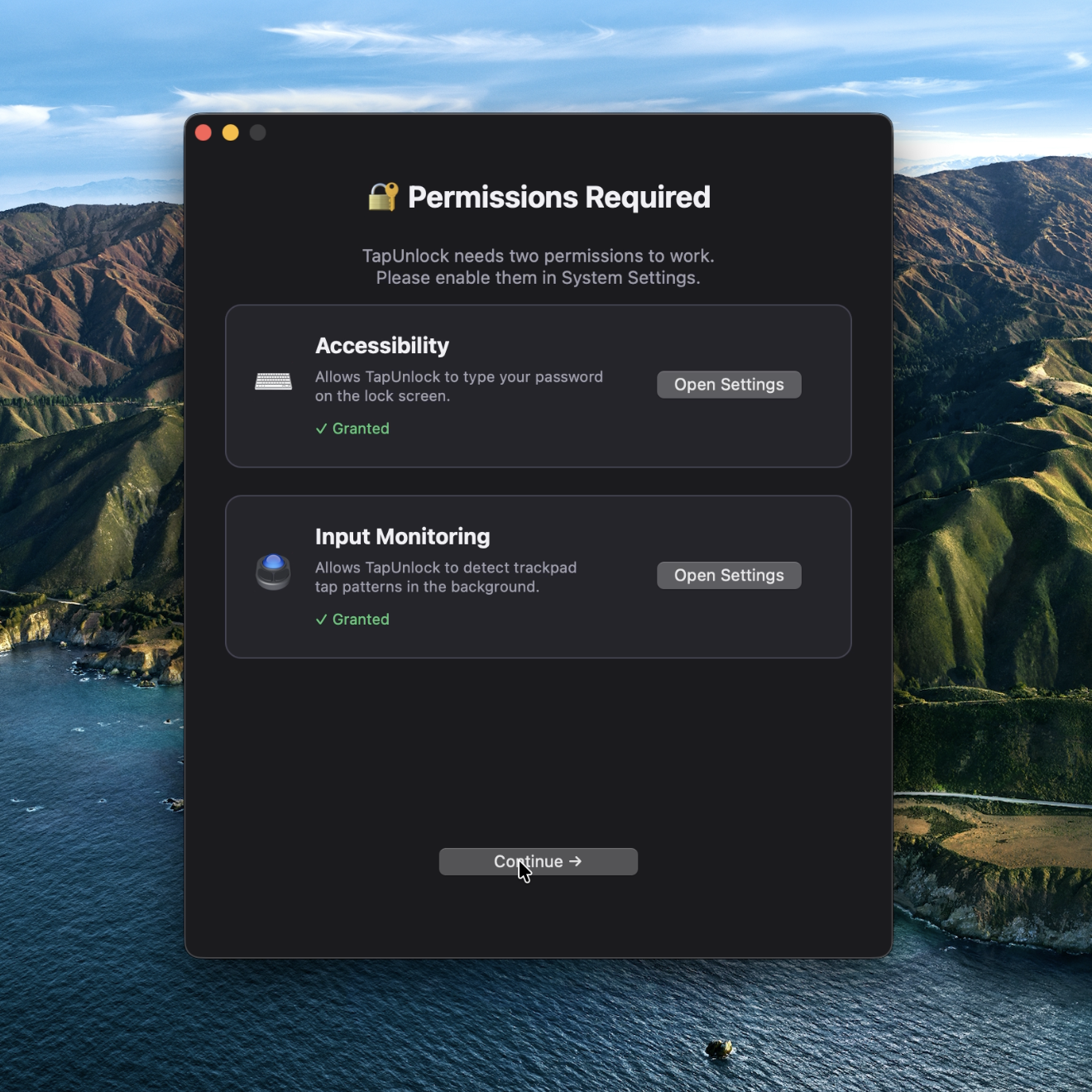This screenshot has width=1092, height=1092.
Task: Select the keyboard glyph for password typing permission
Action: click(x=273, y=381)
